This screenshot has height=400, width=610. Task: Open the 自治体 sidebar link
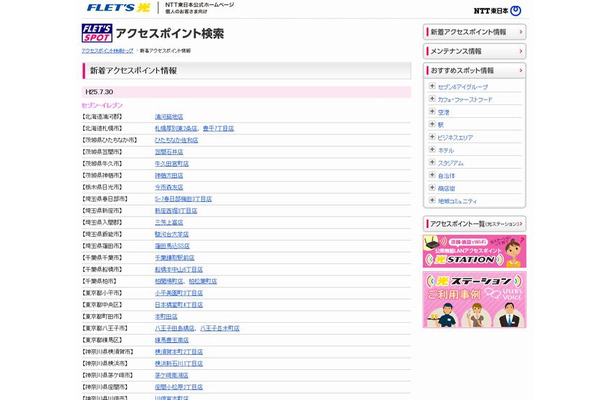pyautogui.click(x=446, y=176)
